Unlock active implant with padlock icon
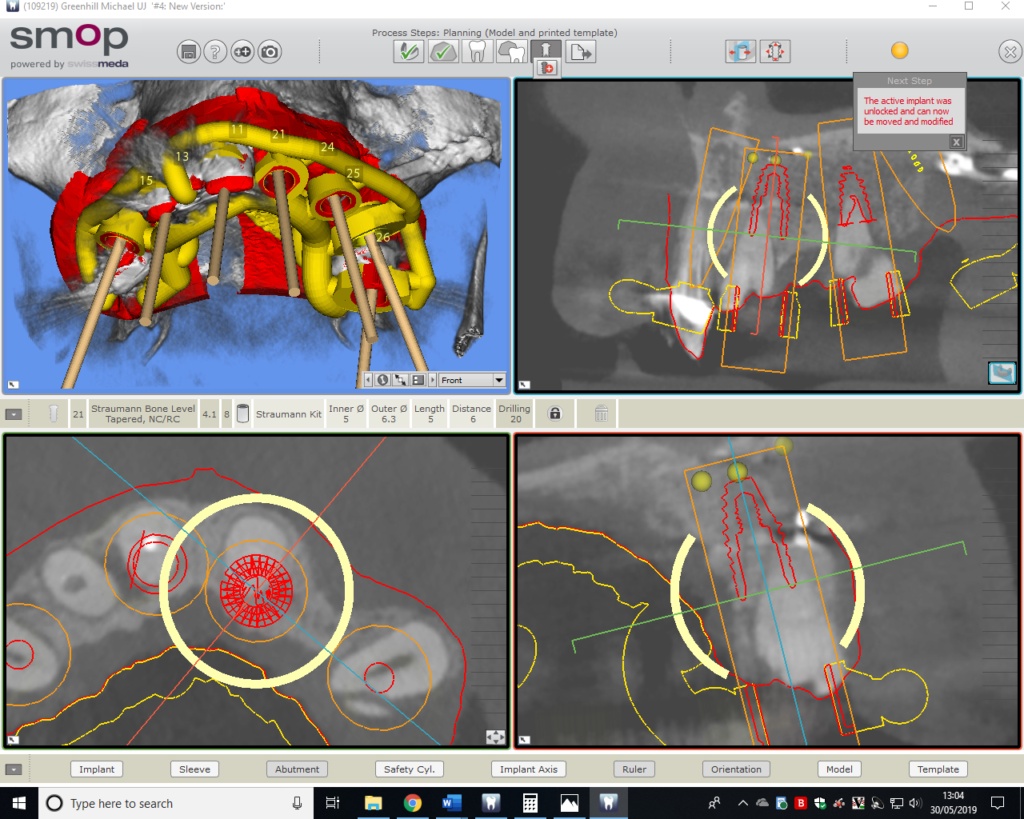The width and height of the screenshot is (1024, 819). (x=554, y=413)
